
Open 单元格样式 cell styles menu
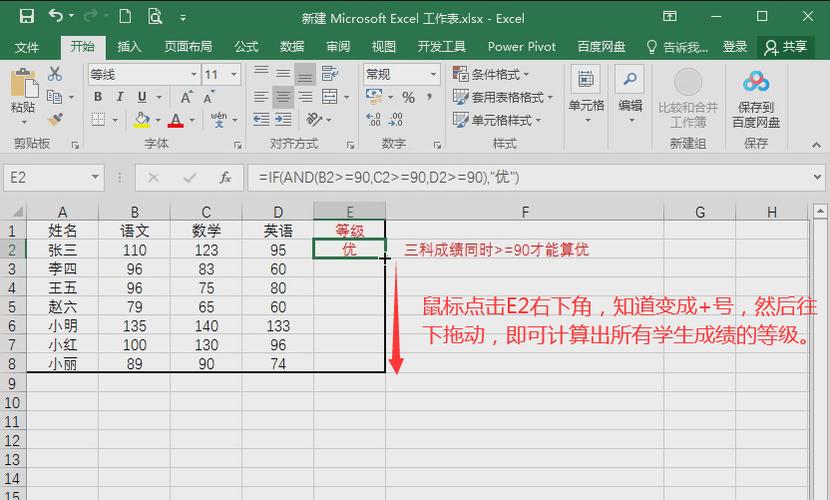pyautogui.click(x=497, y=120)
